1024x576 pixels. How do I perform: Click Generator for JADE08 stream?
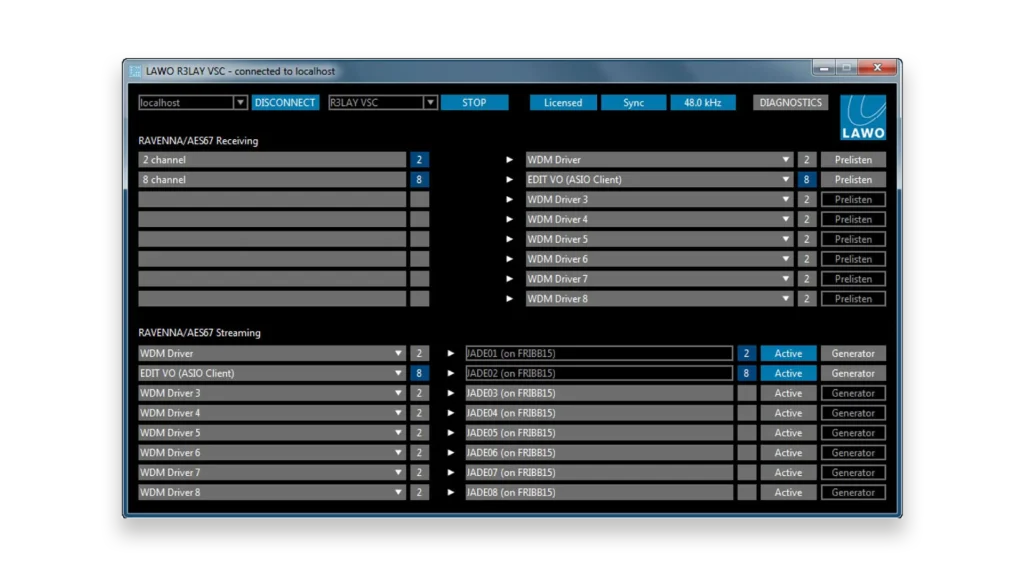pyautogui.click(x=853, y=492)
